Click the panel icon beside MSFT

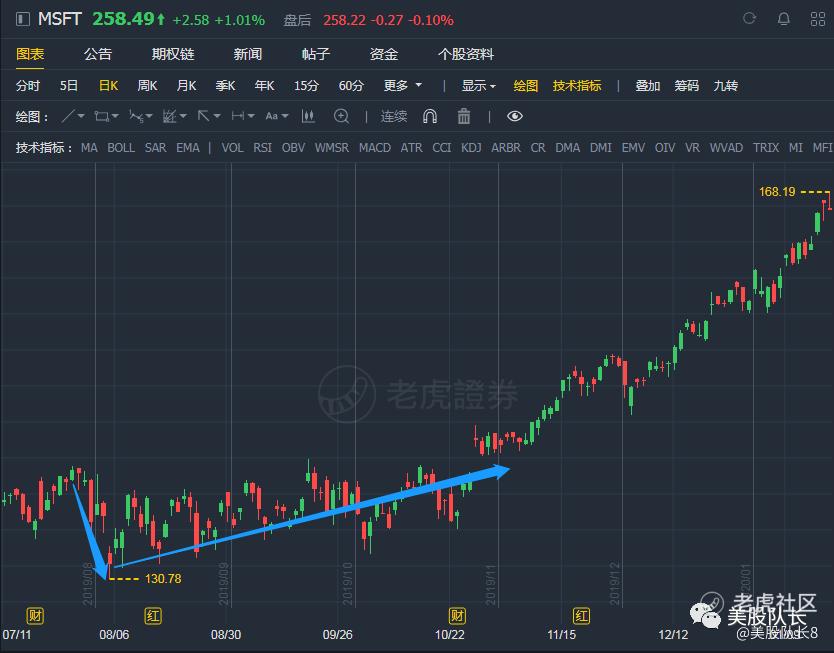pos(22,20)
